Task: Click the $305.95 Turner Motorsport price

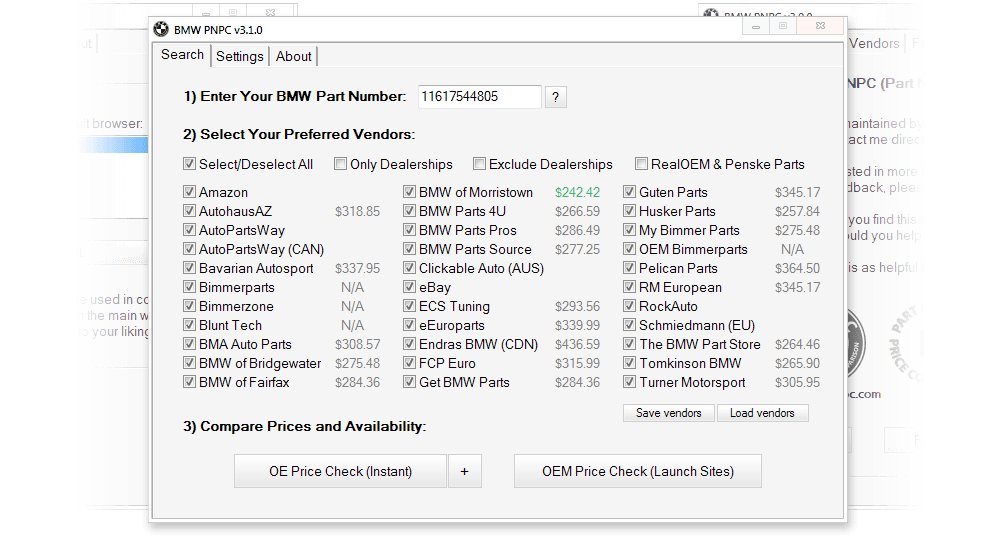Action: [x=797, y=382]
